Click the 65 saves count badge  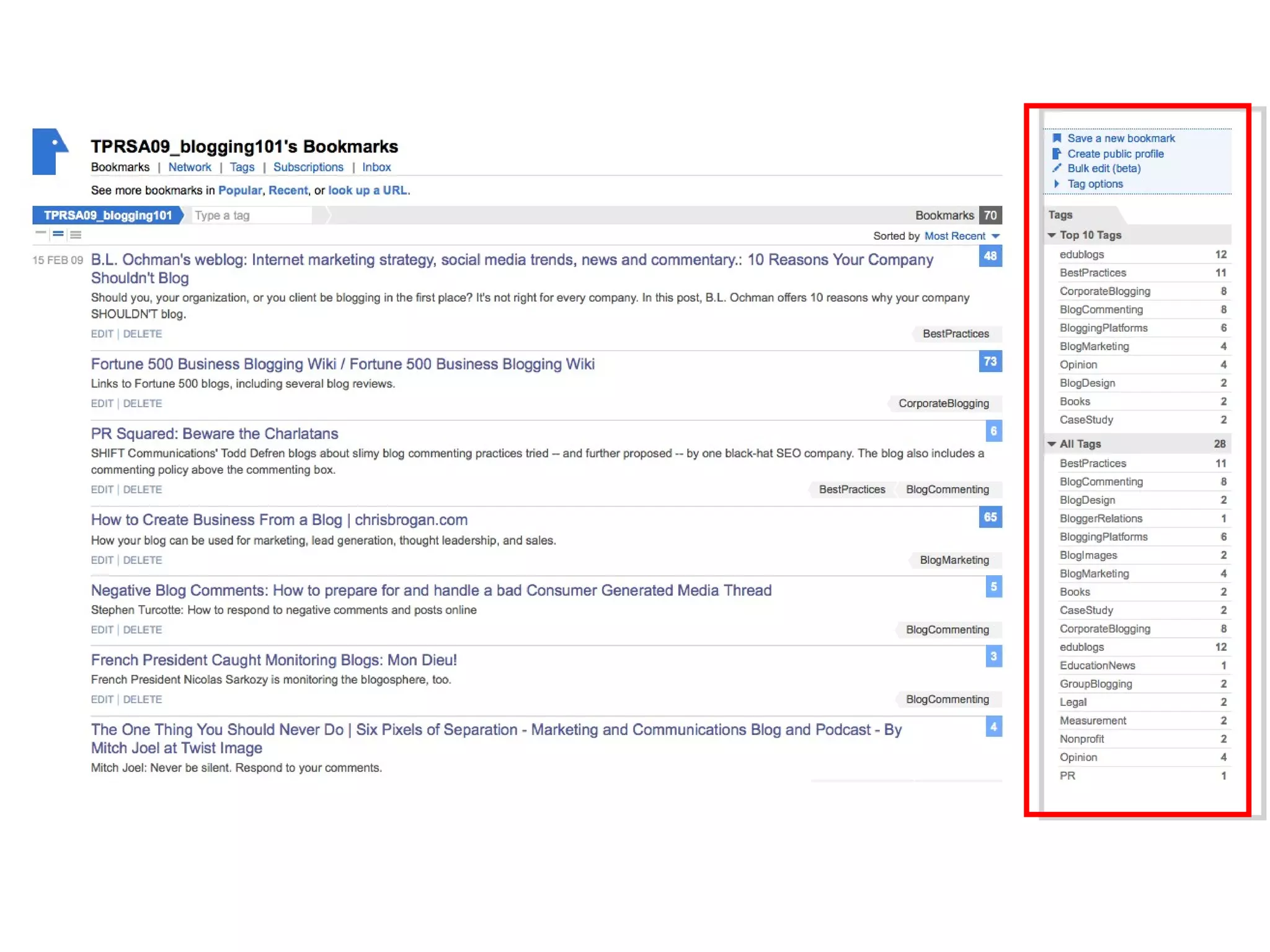(990, 517)
